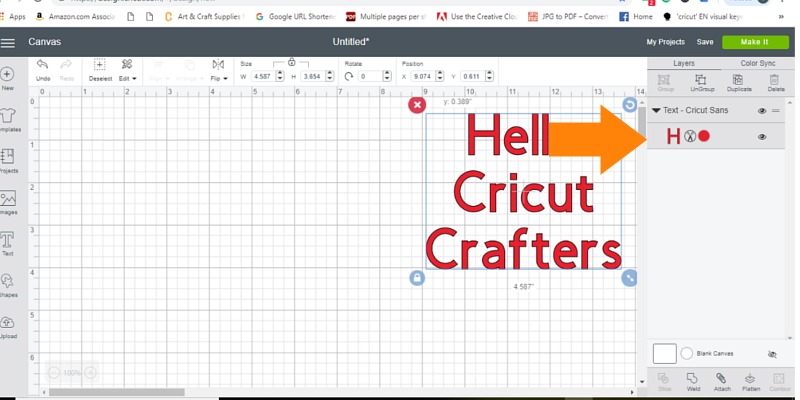
Task: Adjust the Y position stepper
Action: 489,76
